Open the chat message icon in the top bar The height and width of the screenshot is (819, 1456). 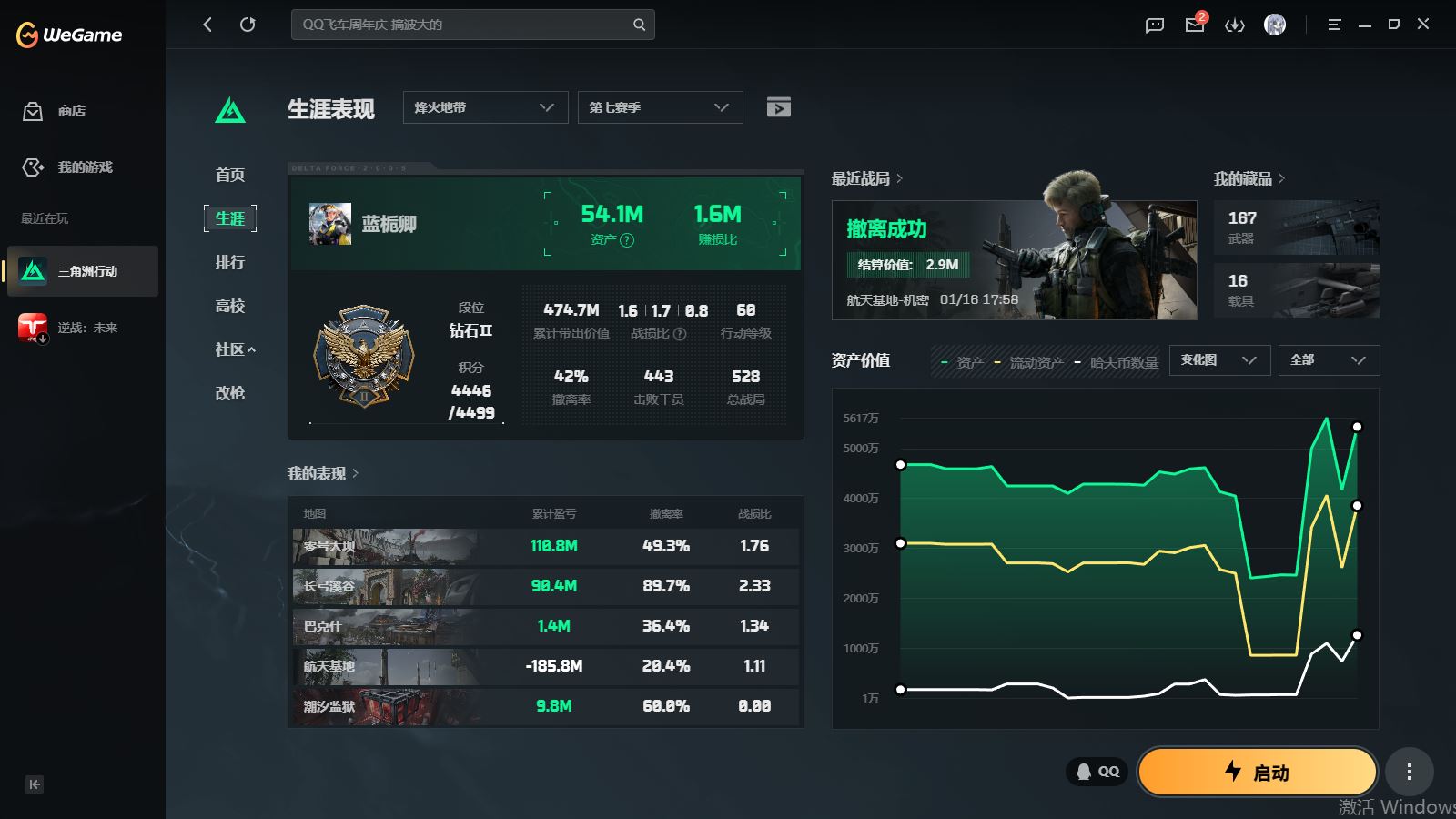click(x=1155, y=25)
